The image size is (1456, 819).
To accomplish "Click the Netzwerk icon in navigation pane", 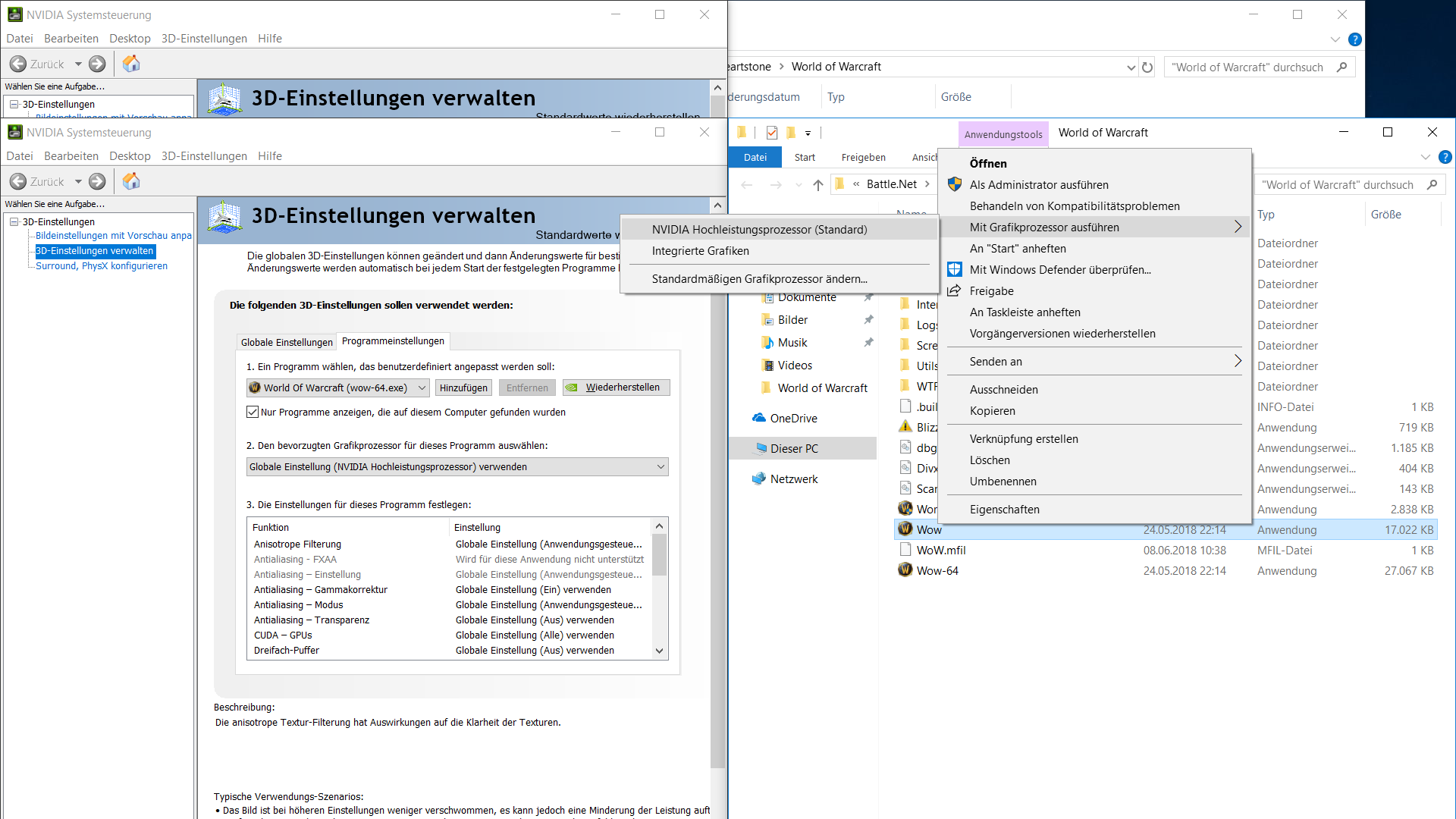I will point(759,479).
